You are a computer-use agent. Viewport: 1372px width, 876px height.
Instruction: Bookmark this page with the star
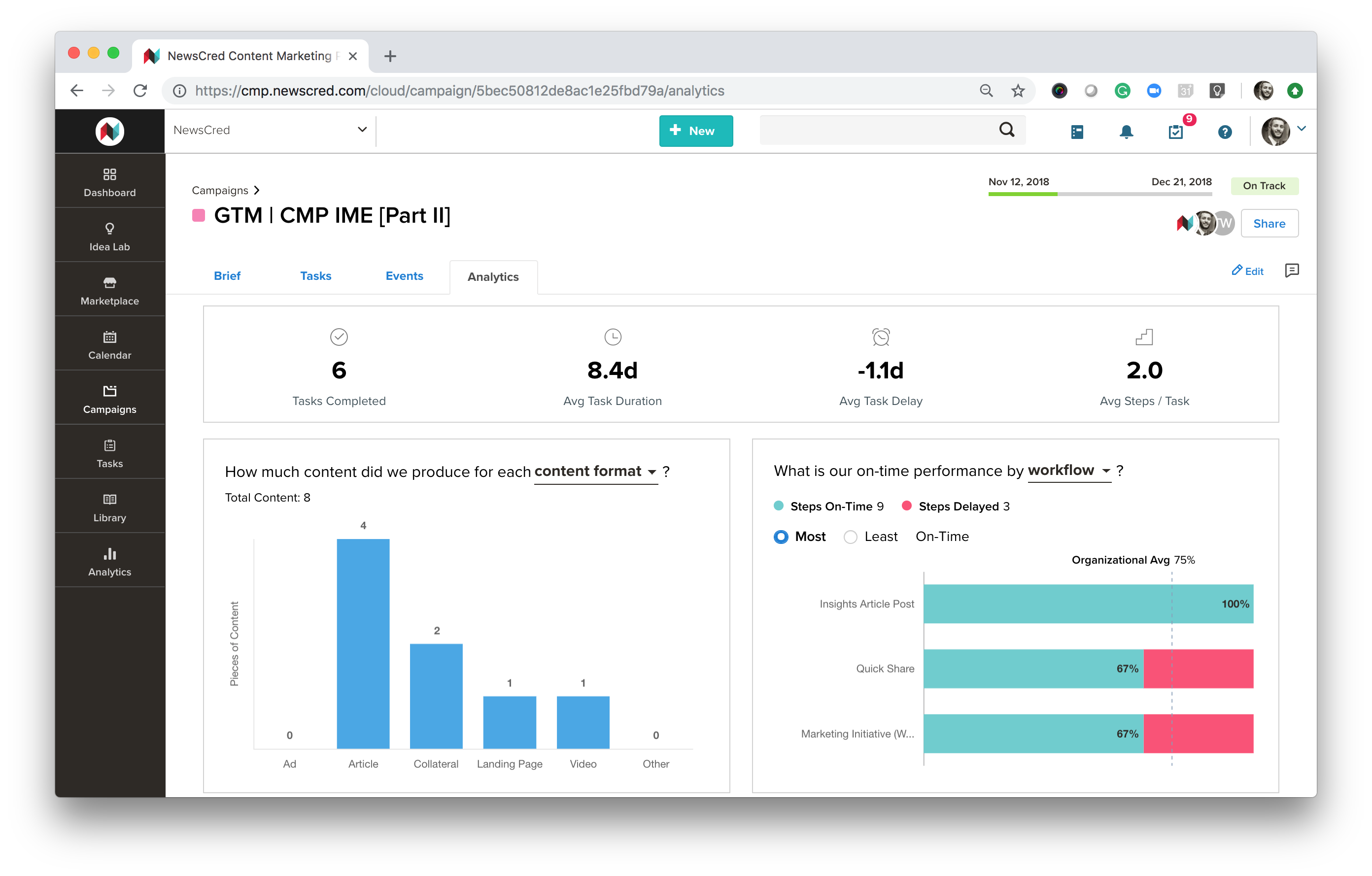1018,91
